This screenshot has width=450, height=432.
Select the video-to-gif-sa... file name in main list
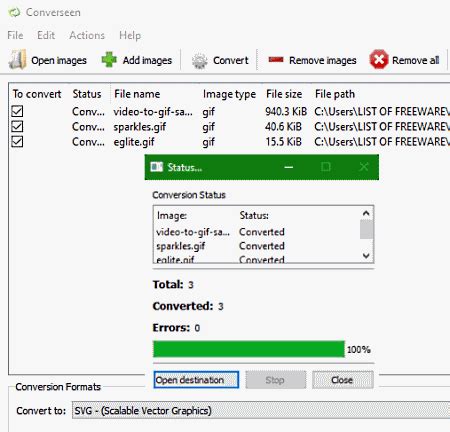point(153,112)
